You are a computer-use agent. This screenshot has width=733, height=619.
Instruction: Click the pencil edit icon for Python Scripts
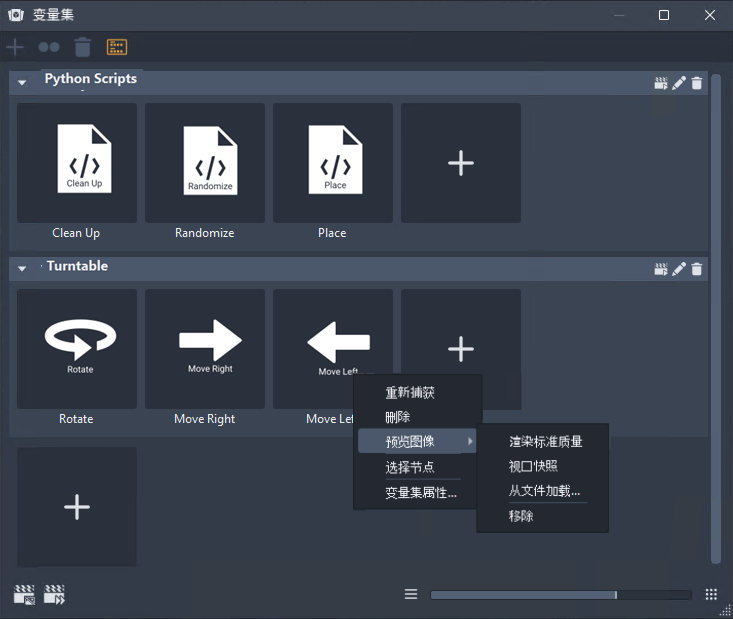point(679,83)
